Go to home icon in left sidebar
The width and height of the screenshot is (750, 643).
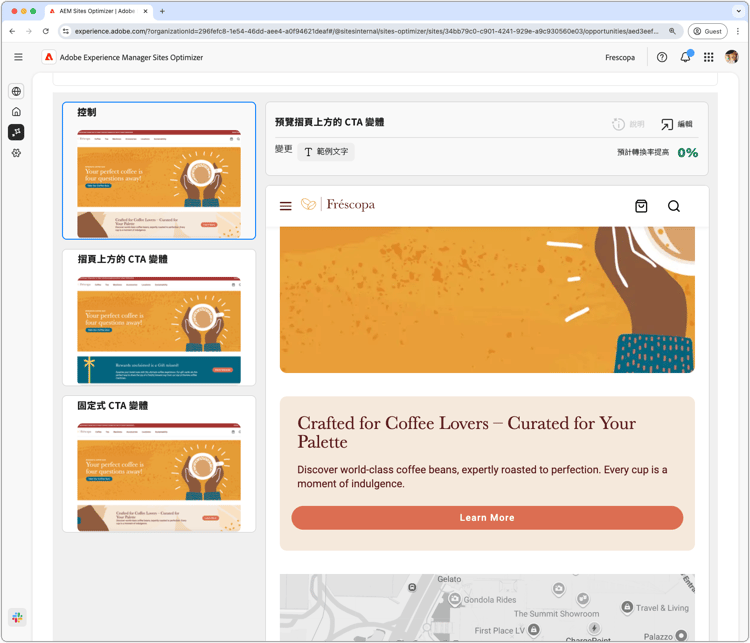[16, 111]
